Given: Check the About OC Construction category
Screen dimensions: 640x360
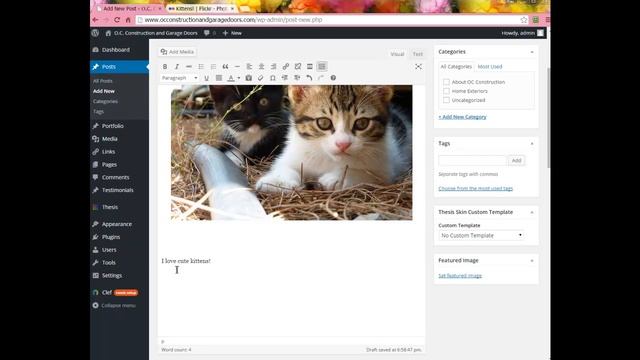Looking at the screenshot, I should pyautogui.click(x=446, y=82).
